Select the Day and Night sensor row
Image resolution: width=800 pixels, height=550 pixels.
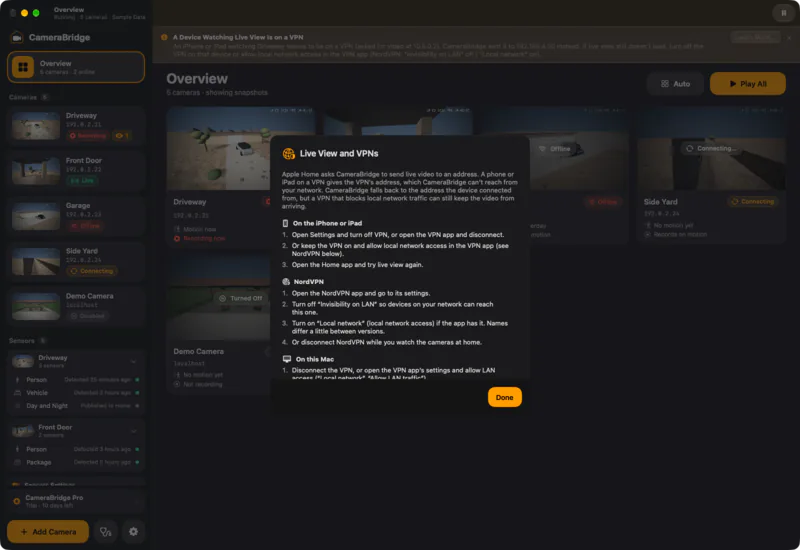click(x=76, y=406)
